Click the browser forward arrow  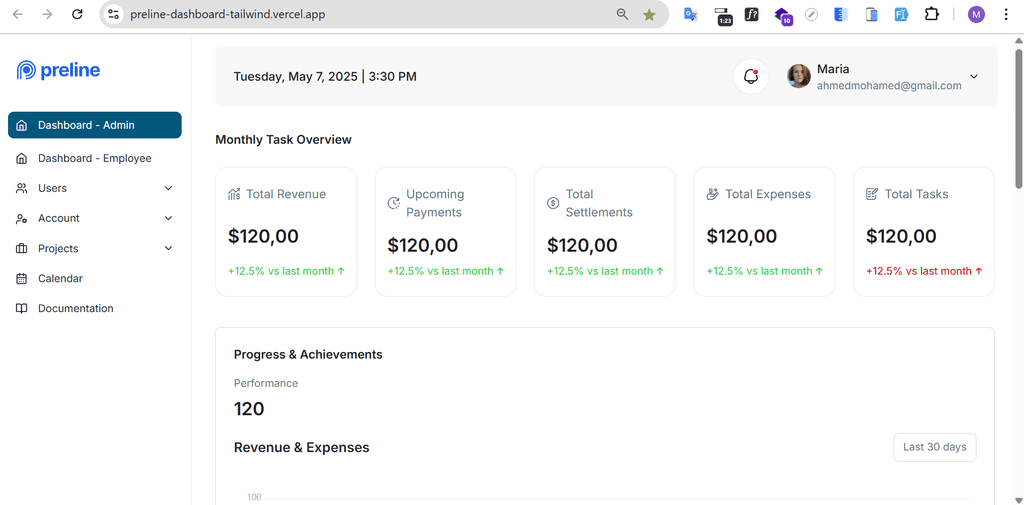[47, 14]
